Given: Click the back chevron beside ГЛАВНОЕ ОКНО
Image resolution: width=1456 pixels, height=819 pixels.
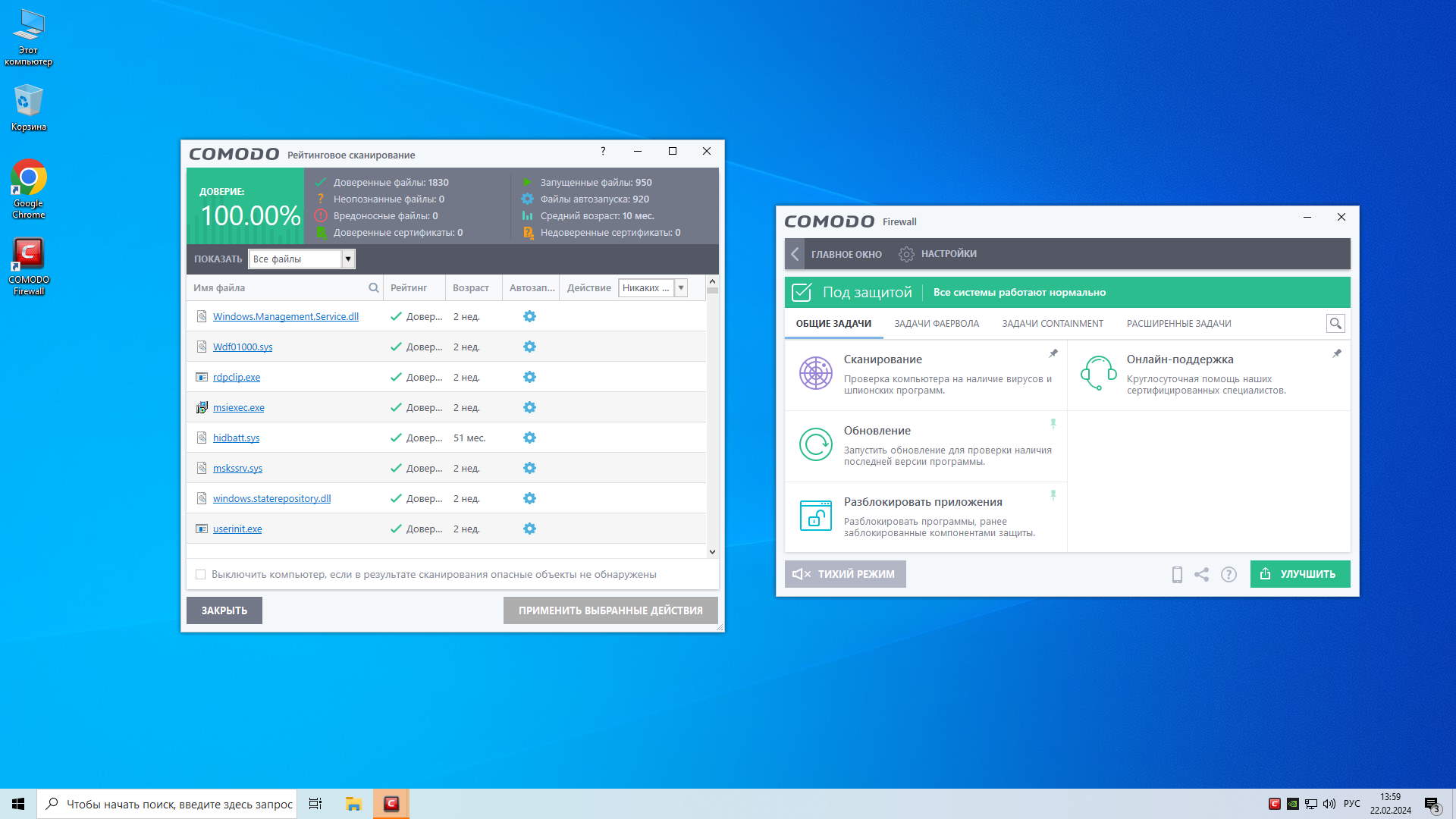Looking at the screenshot, I should point(795,254).
